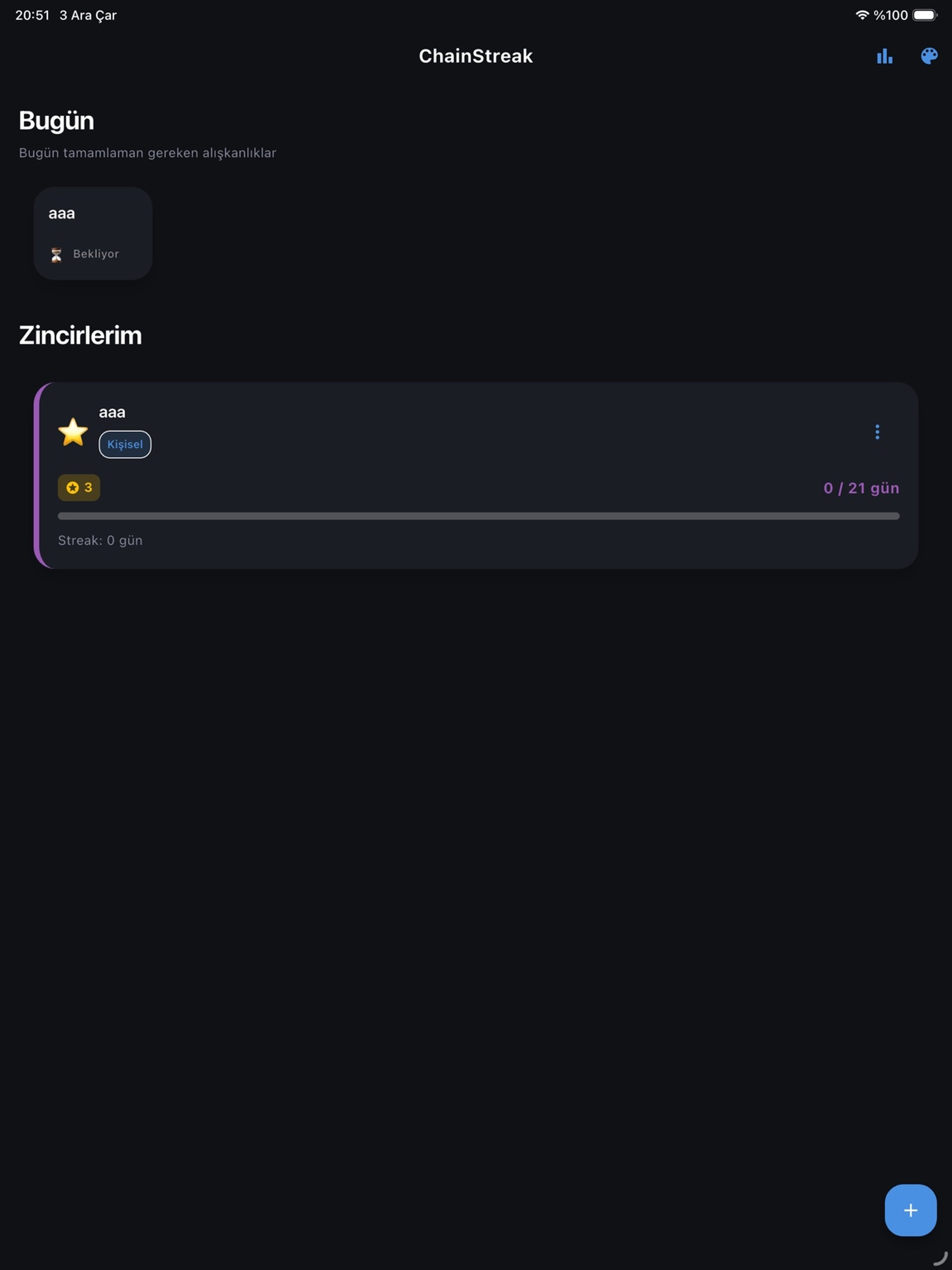Click the yellow star emoji icon
This screenshot has width=952, height=1270.
tap(73, 432)
